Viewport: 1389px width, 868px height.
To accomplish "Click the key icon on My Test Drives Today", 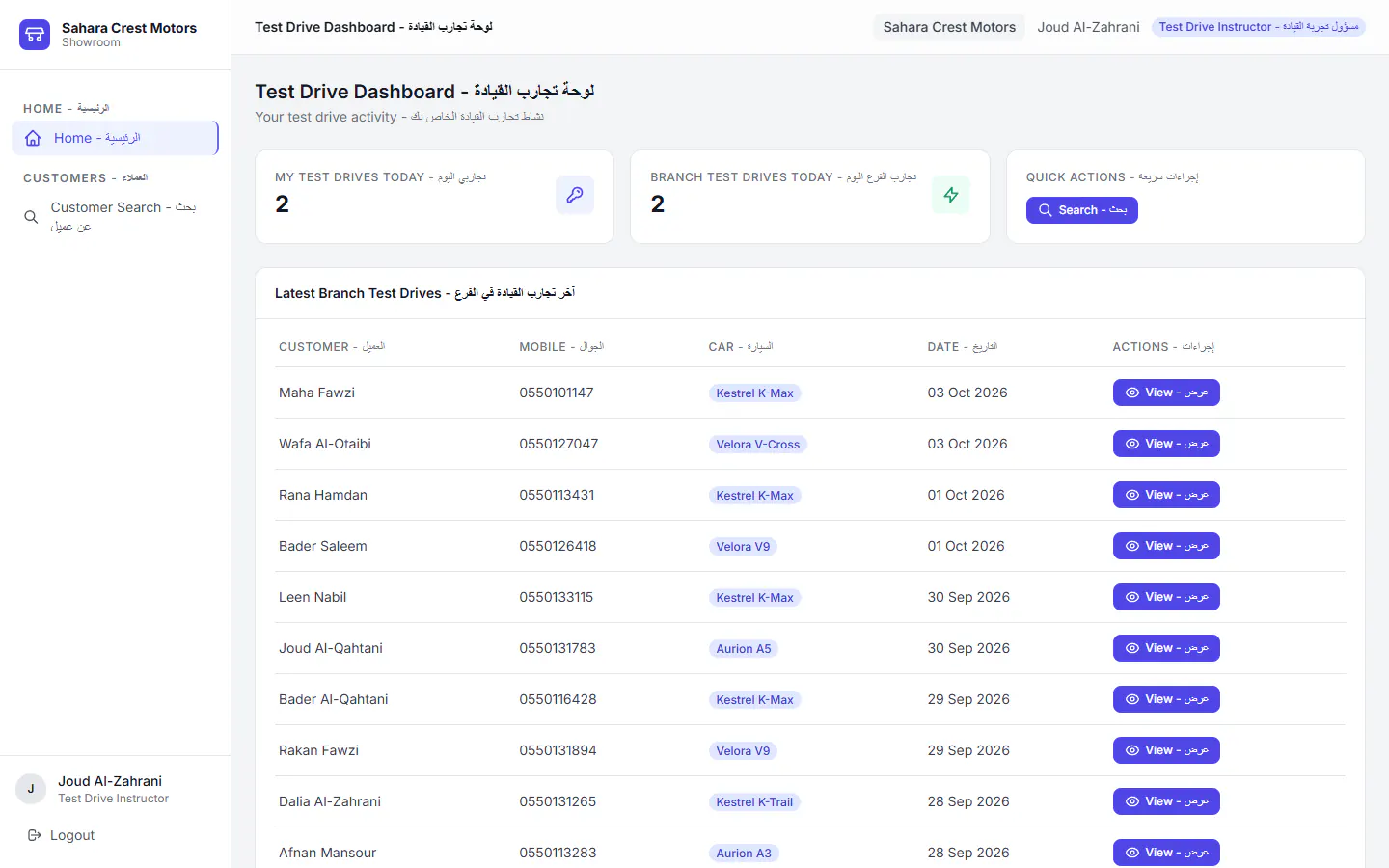I will pos(575,195).
